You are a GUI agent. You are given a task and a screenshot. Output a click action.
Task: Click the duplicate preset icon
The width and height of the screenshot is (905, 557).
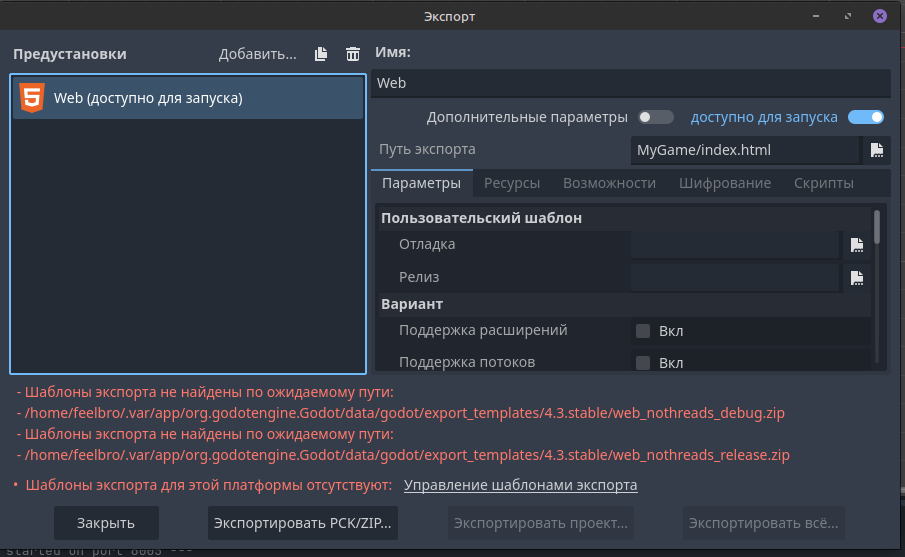coord(321,54)
